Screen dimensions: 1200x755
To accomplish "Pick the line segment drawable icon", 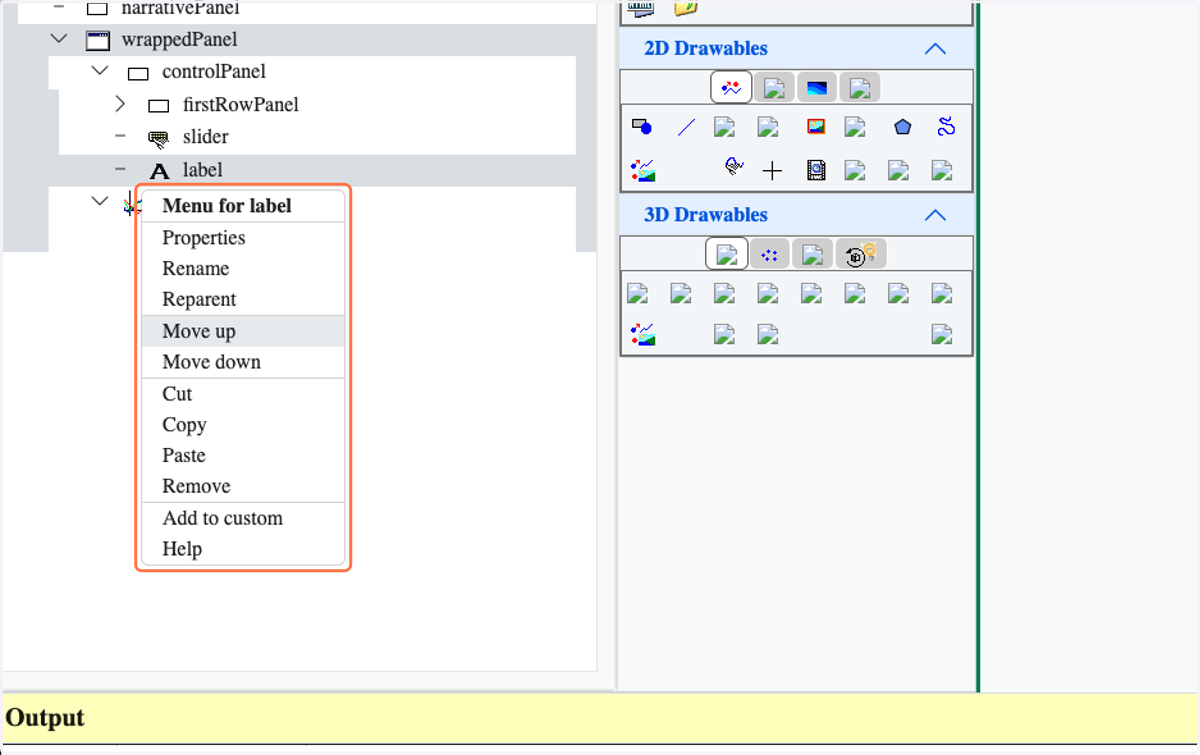I will coord(686,127).
